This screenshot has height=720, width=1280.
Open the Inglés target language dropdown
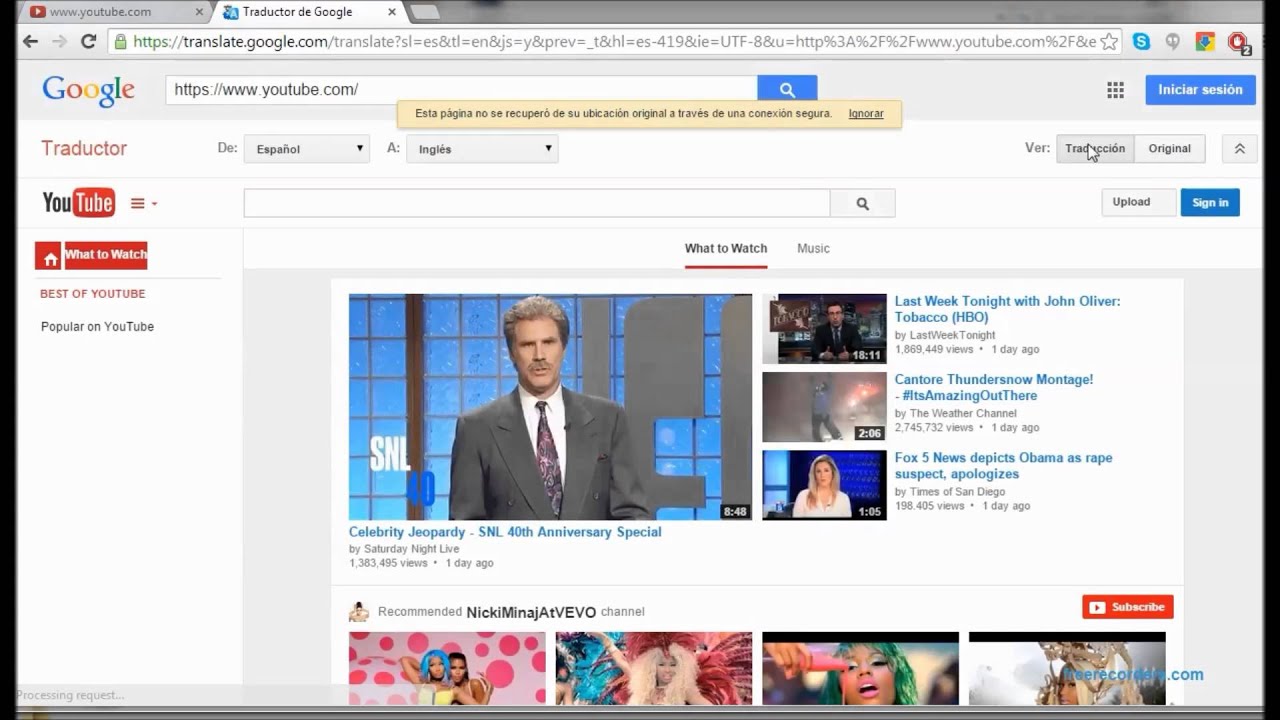[482, 149]
